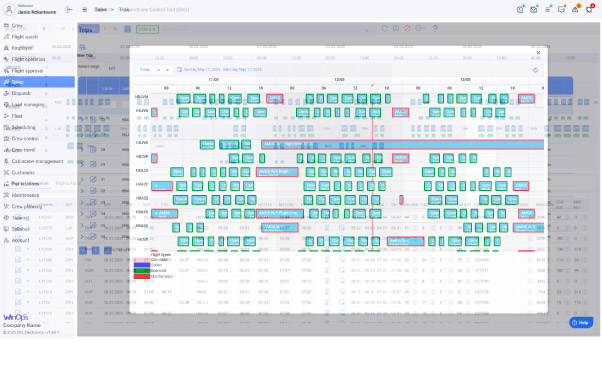Viewport: 602px width, 375px height.
Task: Open the mail envelope icon in header
Action: pyautogui.click(x=534, y=10)
